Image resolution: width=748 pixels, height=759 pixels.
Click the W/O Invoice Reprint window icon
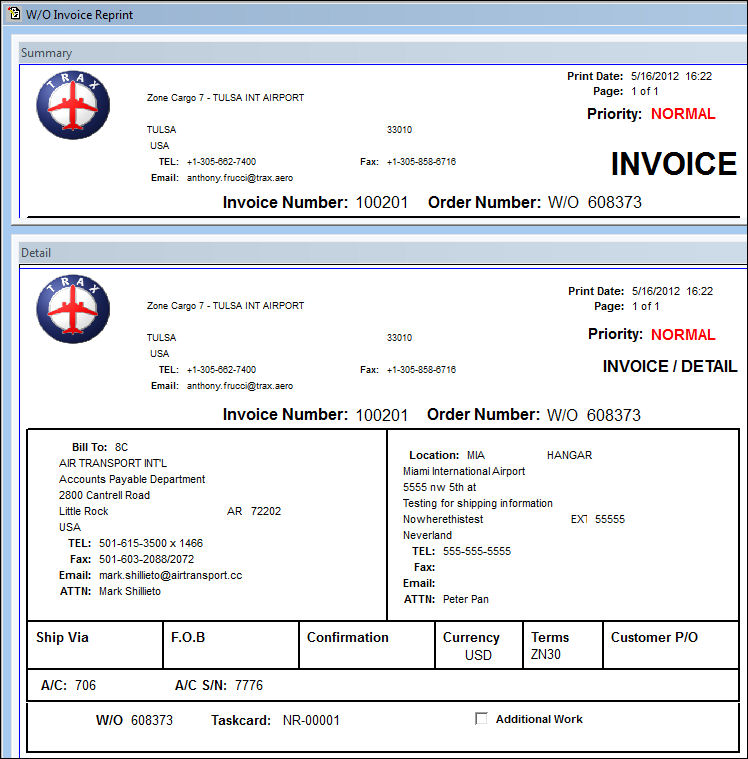[x=14, y=14]
